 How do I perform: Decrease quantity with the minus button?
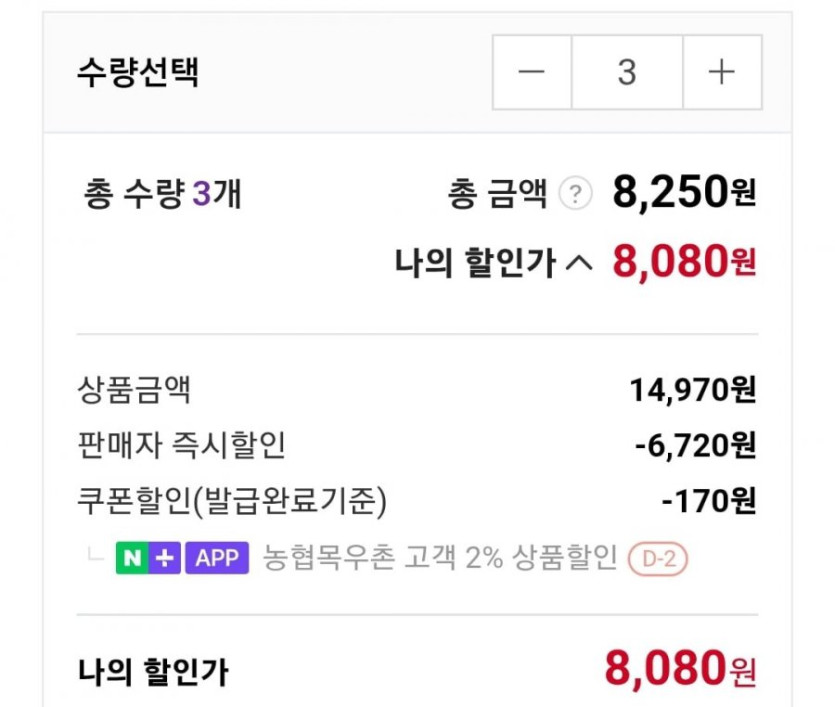[531, 73]
